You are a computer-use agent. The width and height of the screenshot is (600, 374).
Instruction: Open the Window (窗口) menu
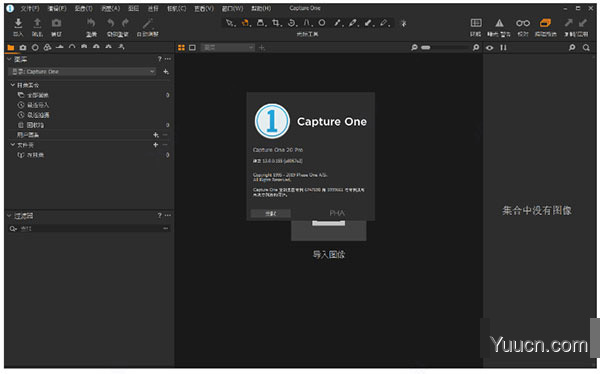click(x=232, y=8)
